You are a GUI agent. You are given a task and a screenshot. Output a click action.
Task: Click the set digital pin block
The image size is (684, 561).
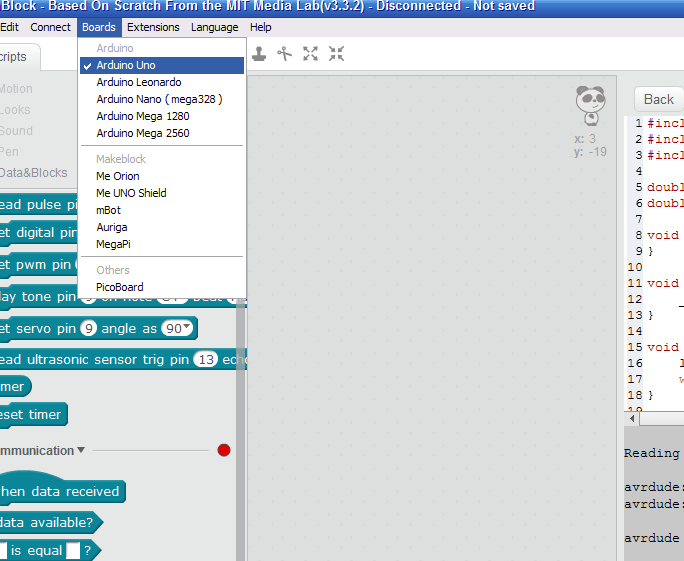point(38,233)
